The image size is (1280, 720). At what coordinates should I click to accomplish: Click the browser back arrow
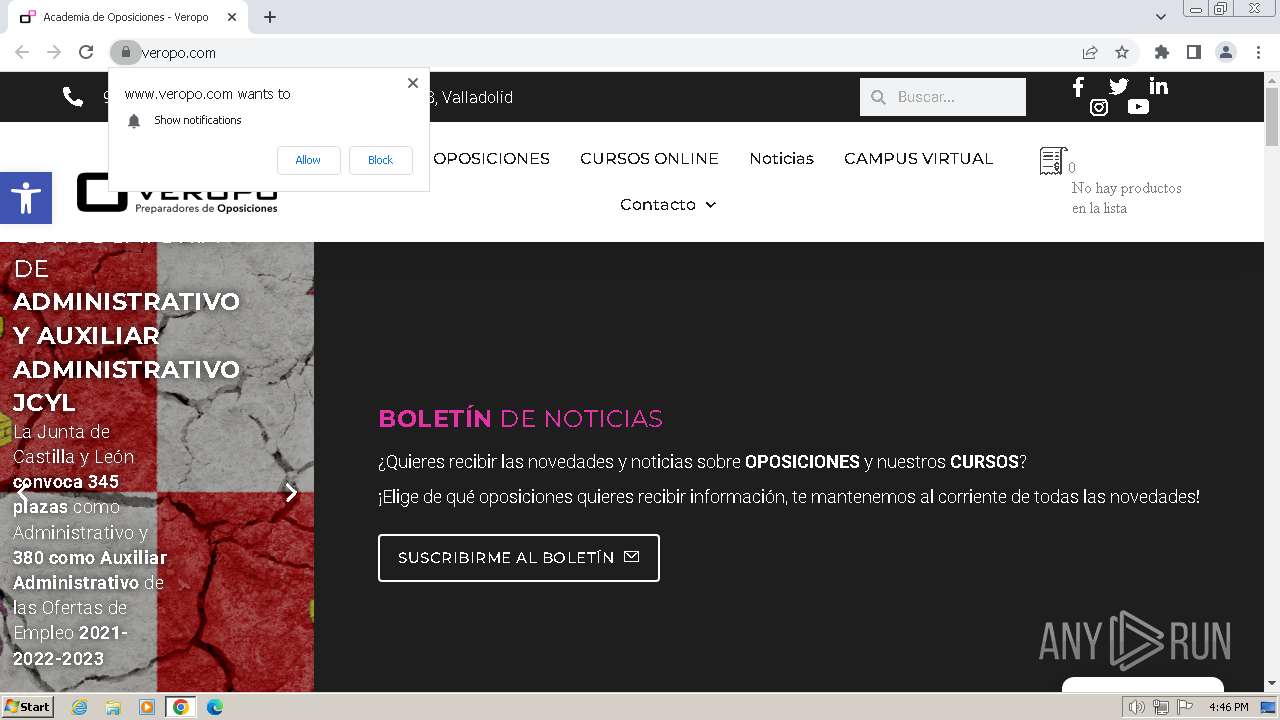click(x=22, y=52)
